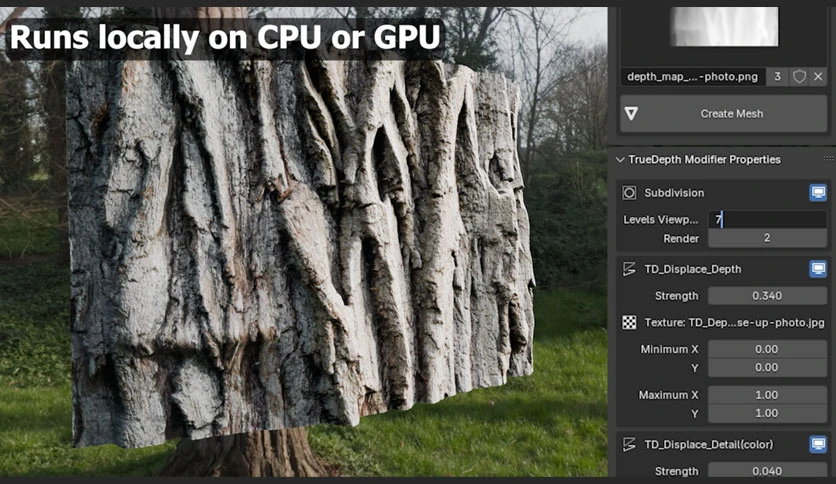This screenshot has height=484, width=836.
Task: Click the displaced bark mesh in the viewport
Action: (x=301, y=245)
